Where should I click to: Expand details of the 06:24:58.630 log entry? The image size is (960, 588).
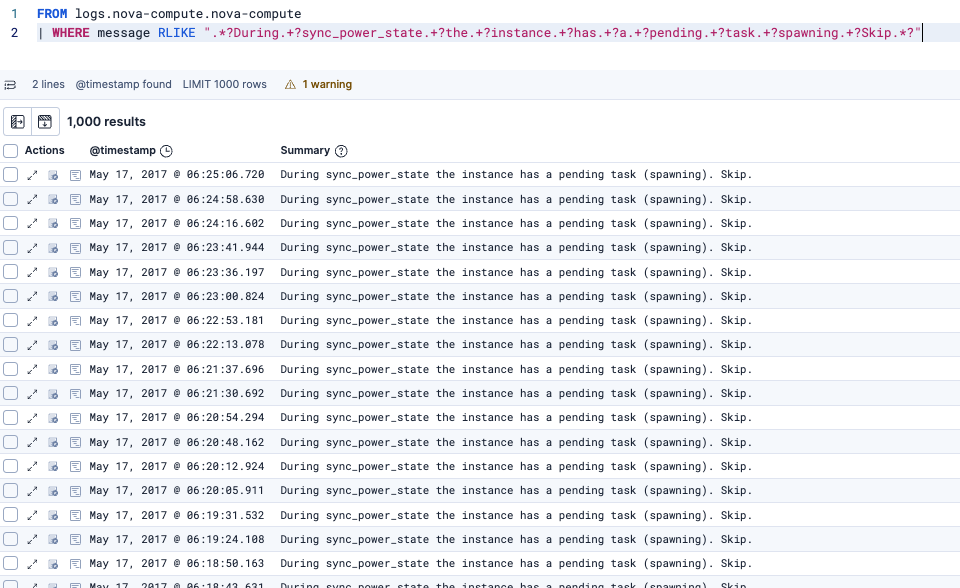click(x=32, y=198)
